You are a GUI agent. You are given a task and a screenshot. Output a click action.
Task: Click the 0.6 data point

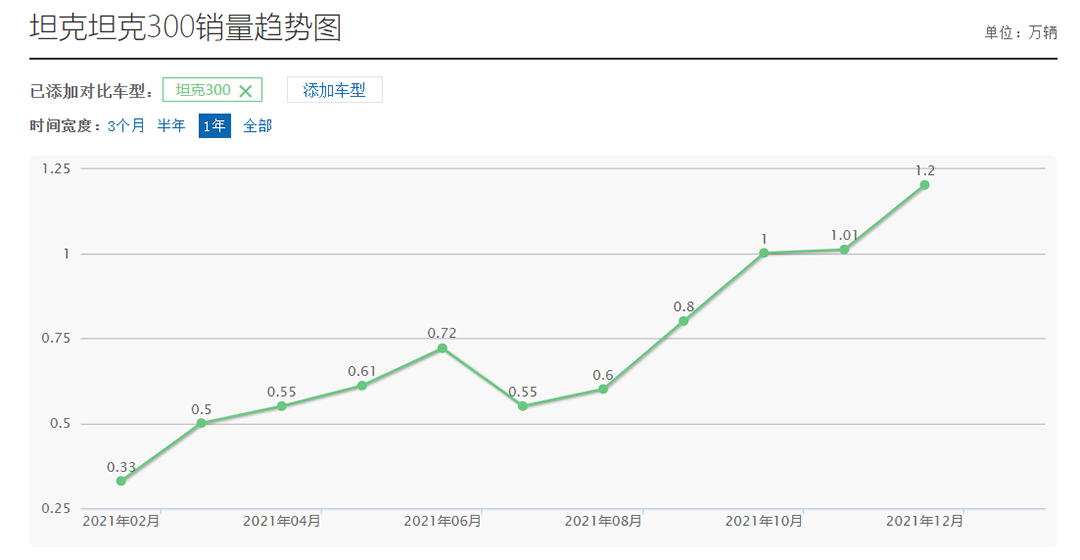pyautogui.click(x=603, y=389)
